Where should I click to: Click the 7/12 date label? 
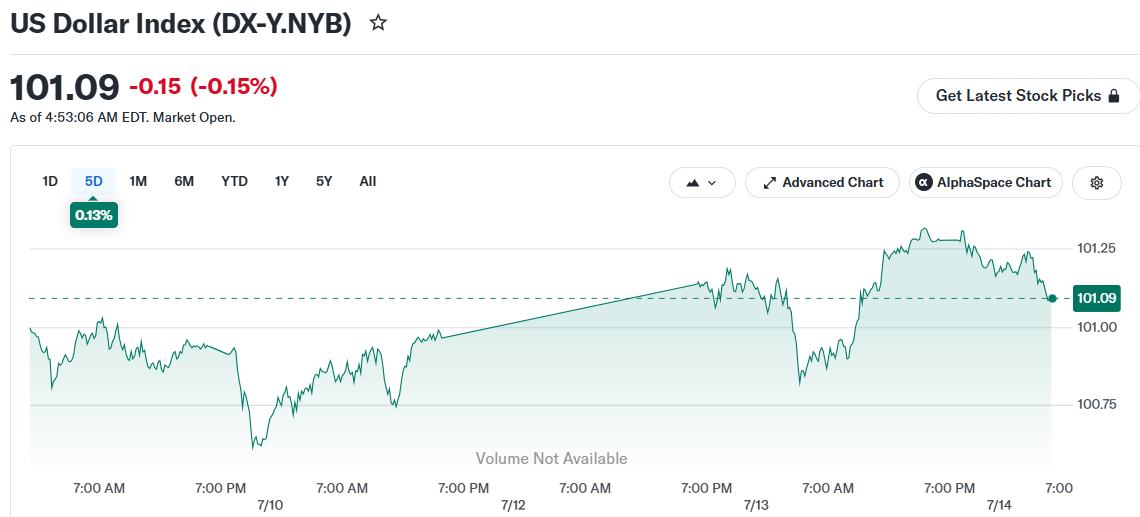[513, 505]
